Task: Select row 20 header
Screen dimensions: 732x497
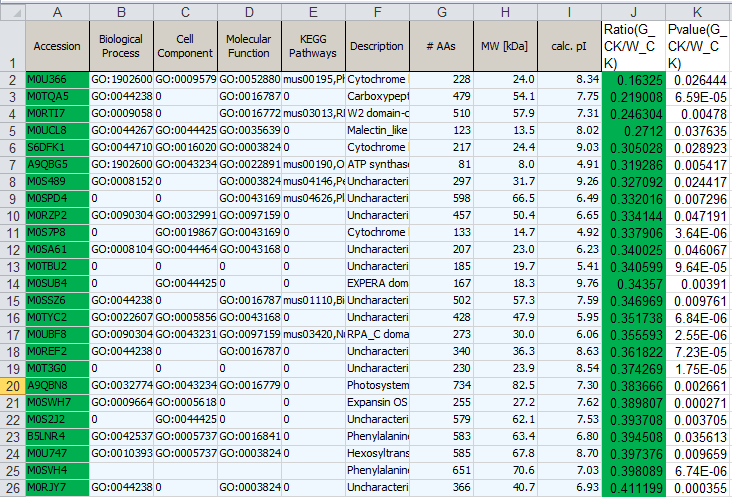Action: [x=13, y=386]
